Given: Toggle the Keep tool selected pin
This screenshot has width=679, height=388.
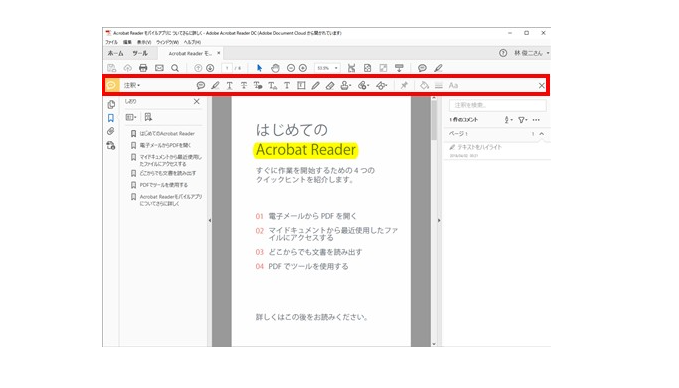Looking at the screenshot, I should tap(404, 85).
